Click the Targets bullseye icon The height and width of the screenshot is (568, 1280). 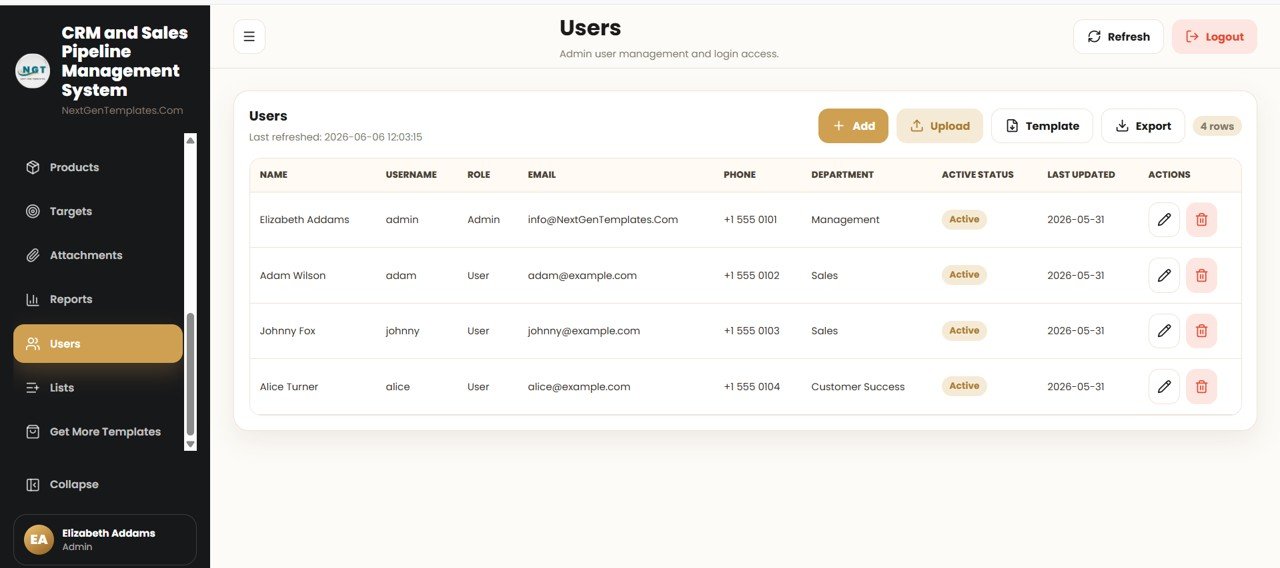point(33,211)
